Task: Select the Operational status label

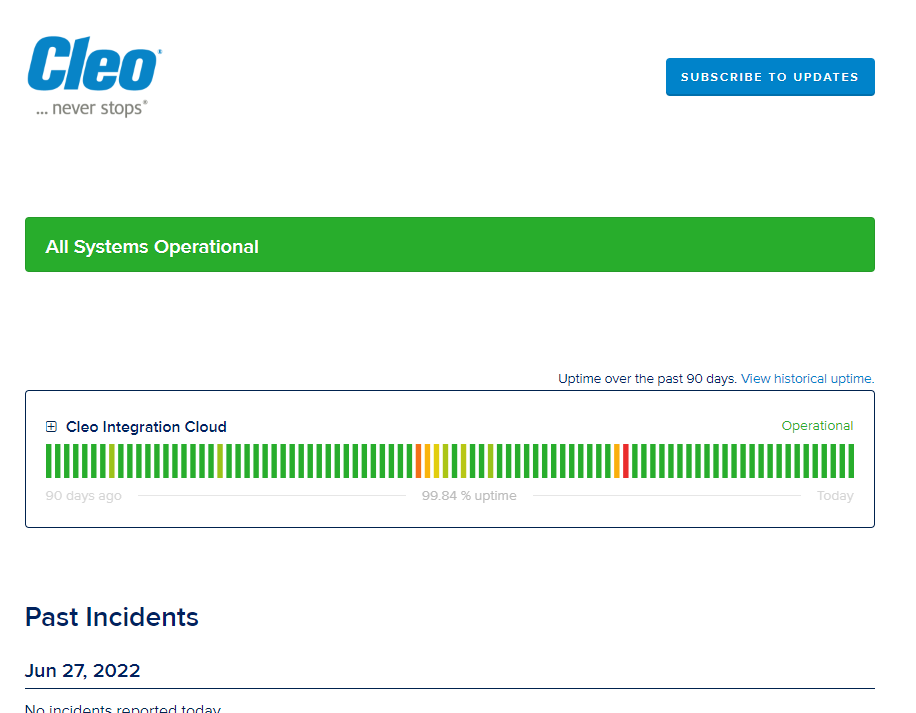Action: point(817,425)
